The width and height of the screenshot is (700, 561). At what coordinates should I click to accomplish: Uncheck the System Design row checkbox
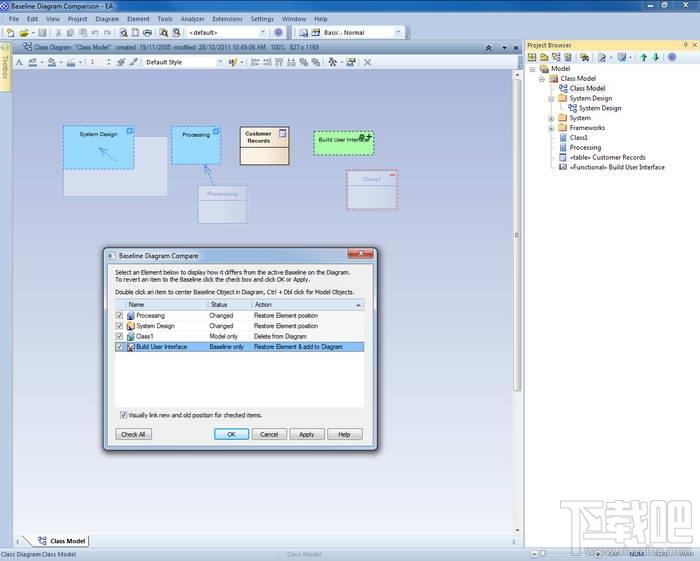tap(119, 326)
